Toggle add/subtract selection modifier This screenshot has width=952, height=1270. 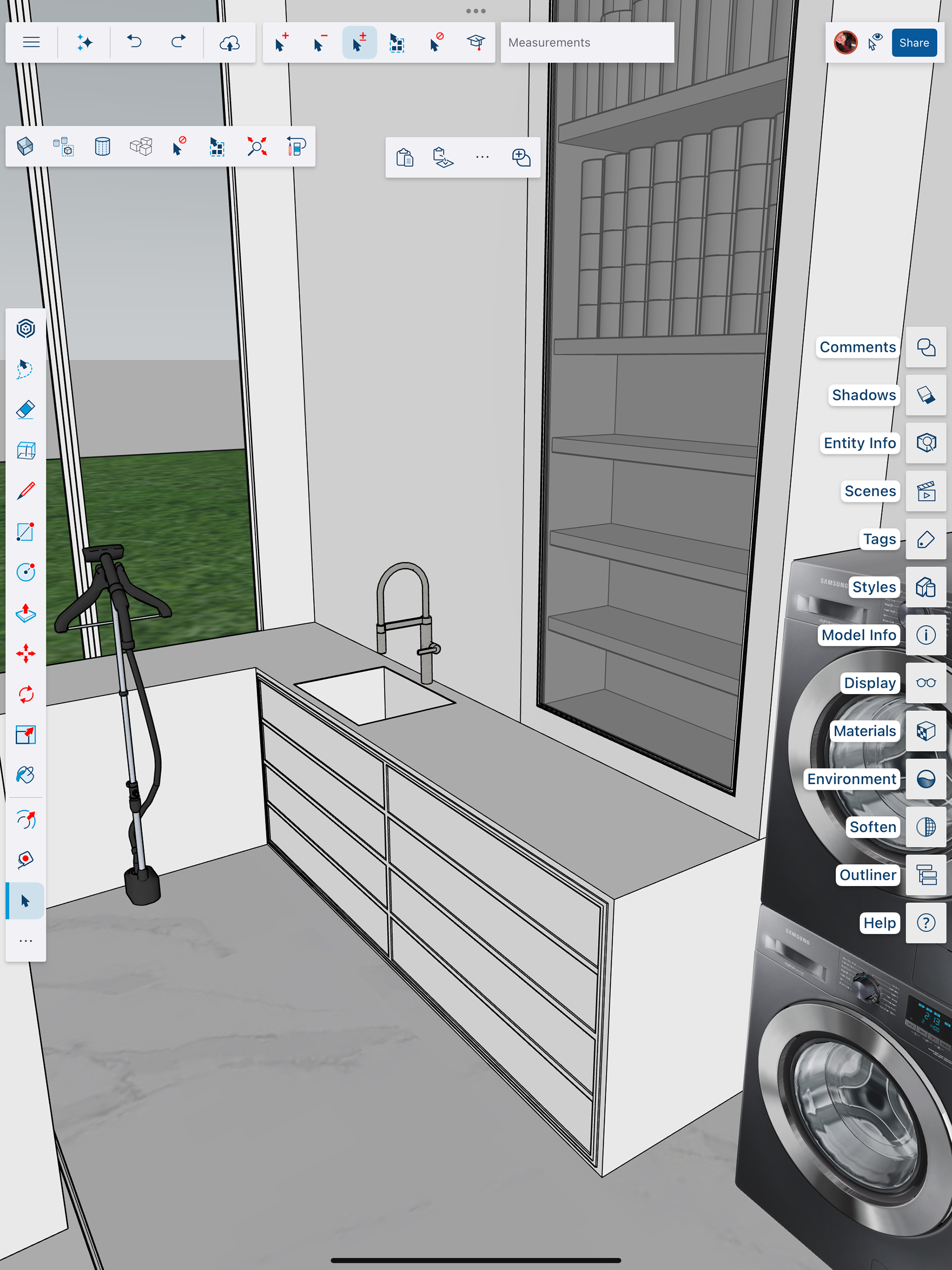click(x=359, y=43)
